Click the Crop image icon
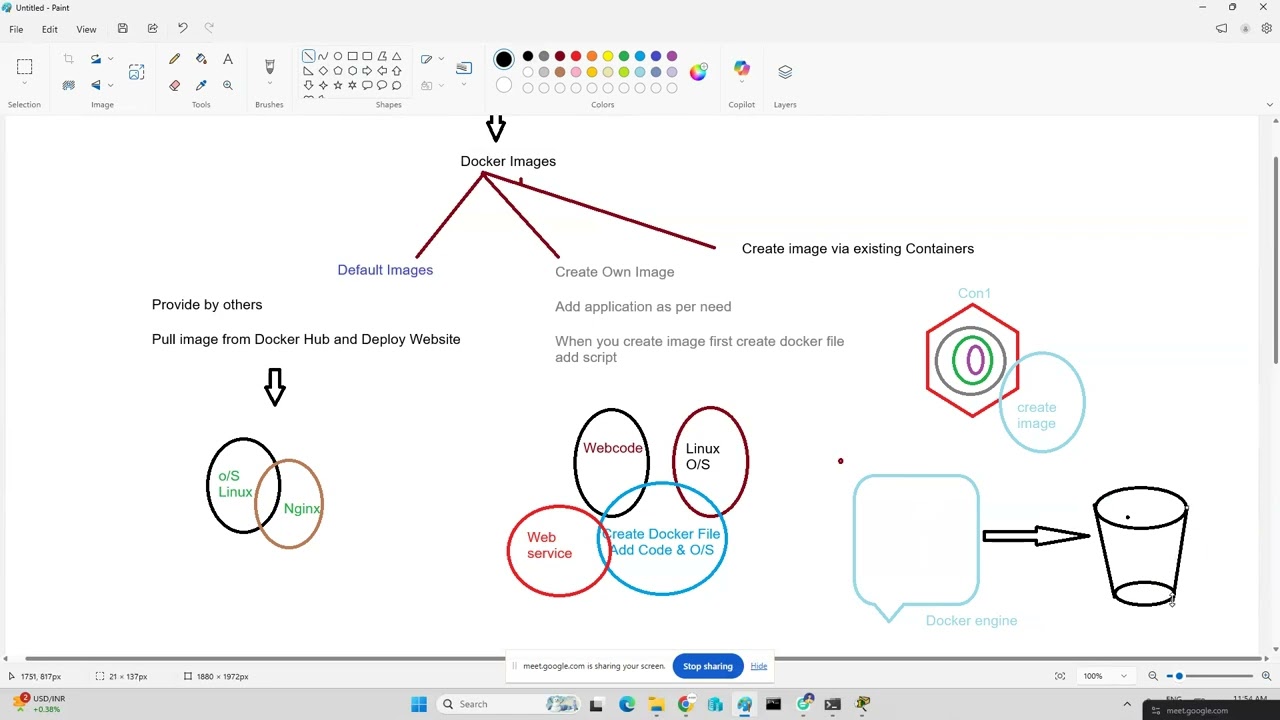 (x=69, y=60)
